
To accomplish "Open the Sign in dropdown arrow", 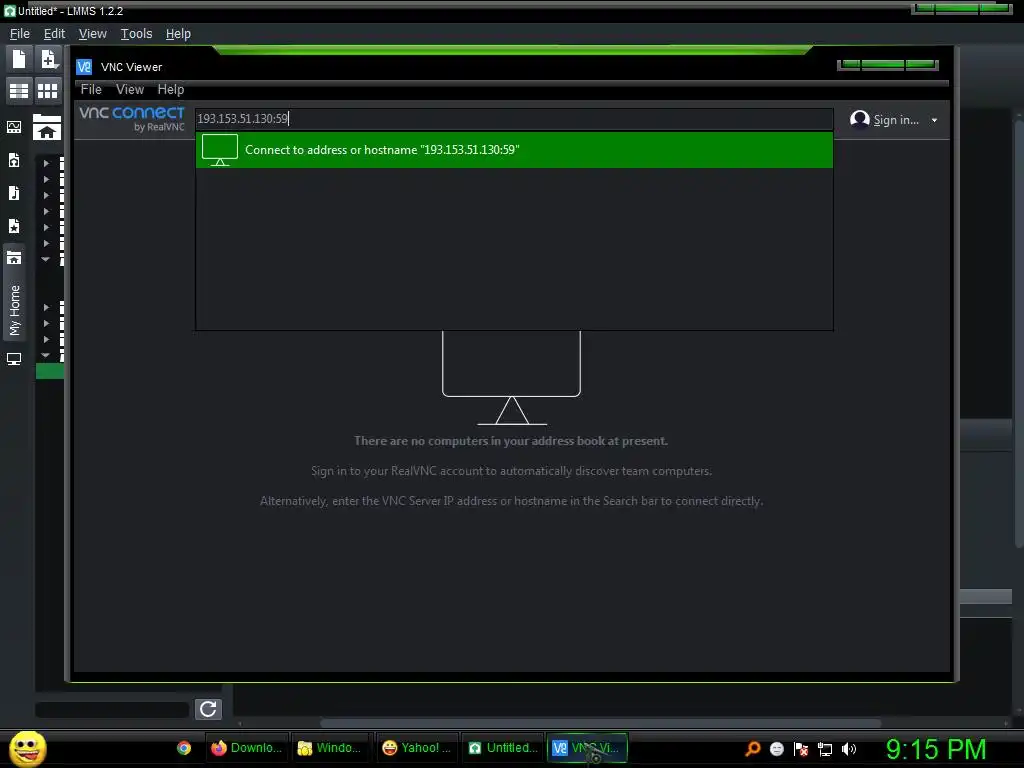I will [935, 120].
